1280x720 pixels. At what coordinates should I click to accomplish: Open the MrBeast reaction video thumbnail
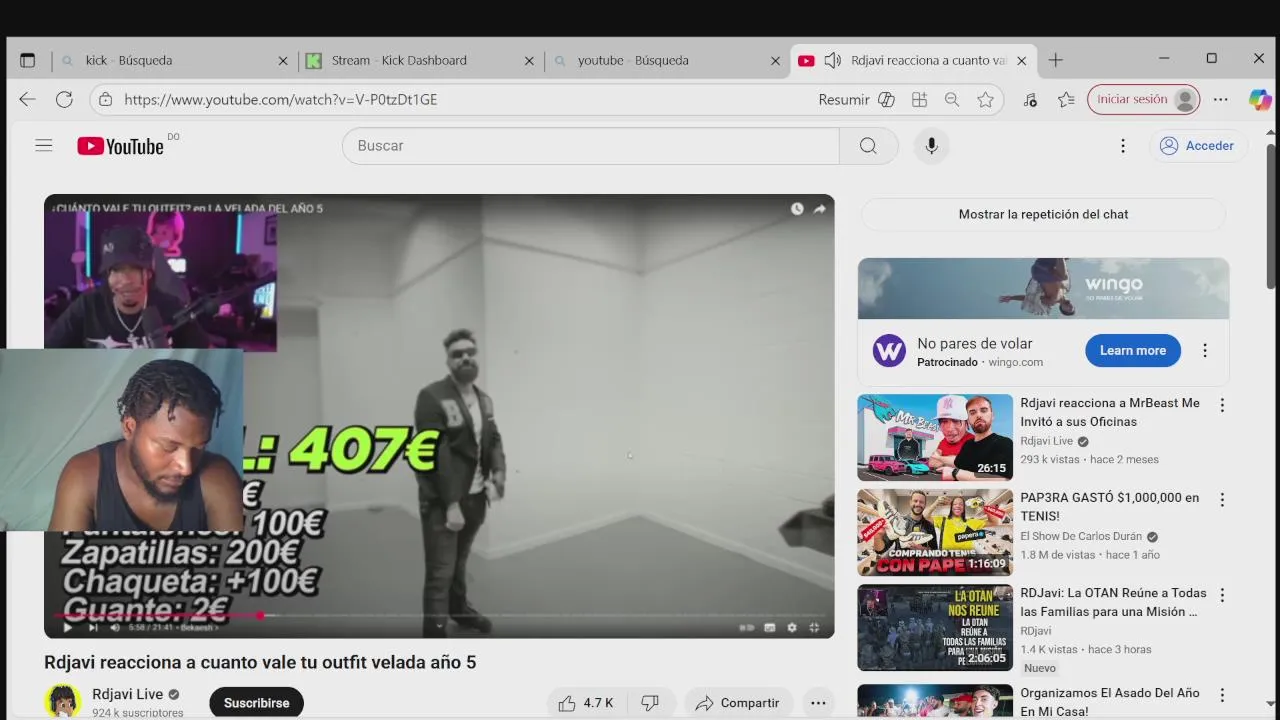(935, 438)
